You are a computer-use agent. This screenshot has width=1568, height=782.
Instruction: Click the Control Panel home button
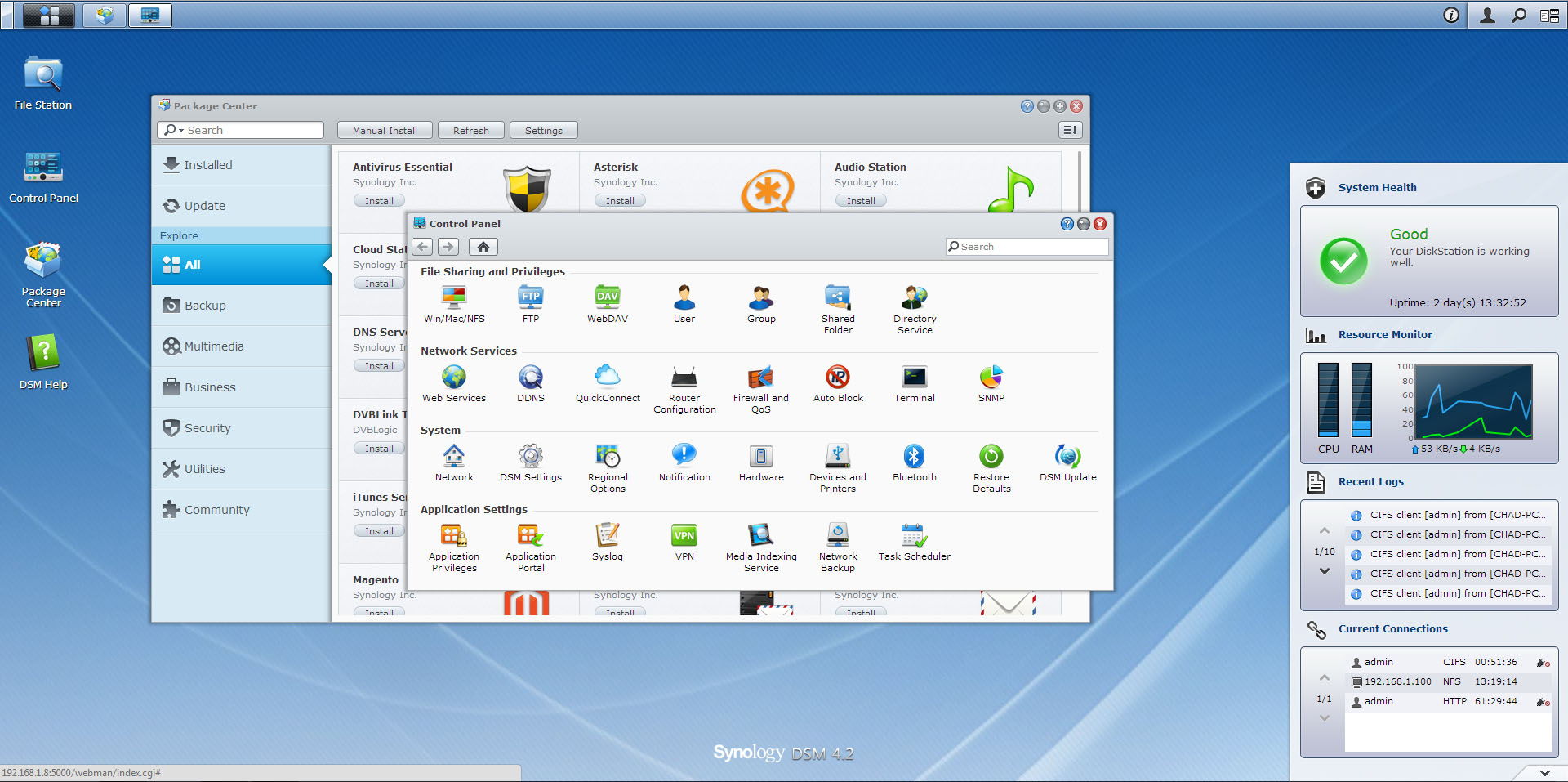pos(483,247)
